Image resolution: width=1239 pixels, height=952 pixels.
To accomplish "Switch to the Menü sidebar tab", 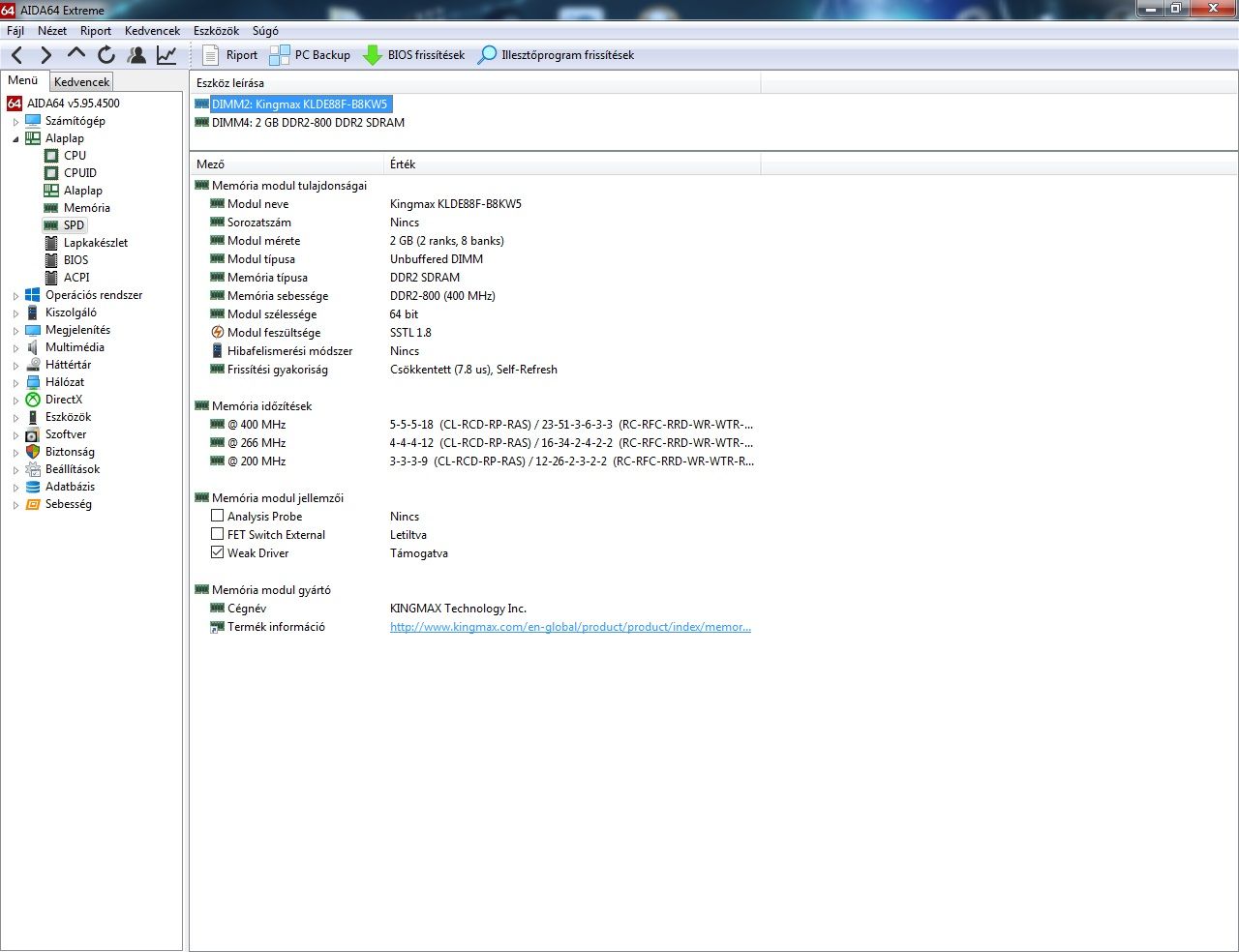I will [23, 80].
